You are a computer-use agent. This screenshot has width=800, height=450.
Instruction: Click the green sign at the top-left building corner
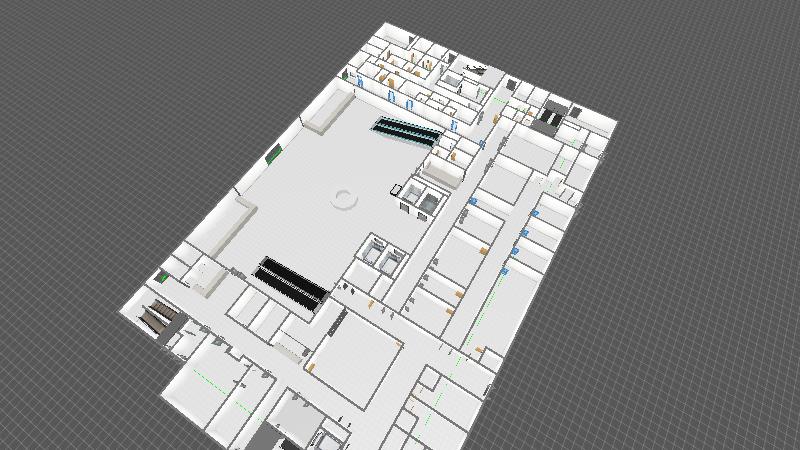[x=346, y=75]
